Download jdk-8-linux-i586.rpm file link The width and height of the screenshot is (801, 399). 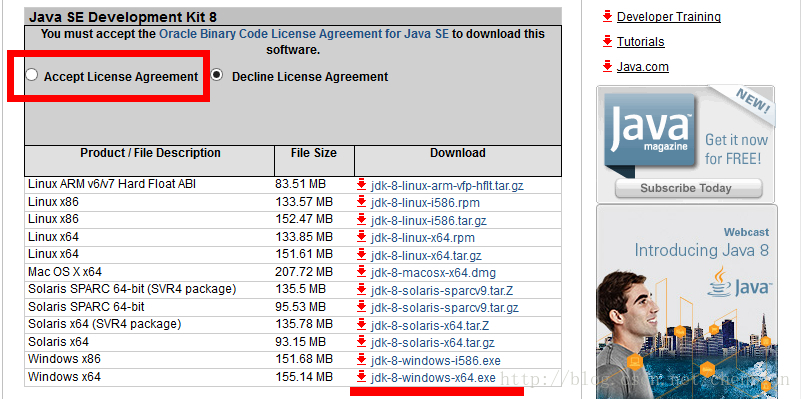425,203
